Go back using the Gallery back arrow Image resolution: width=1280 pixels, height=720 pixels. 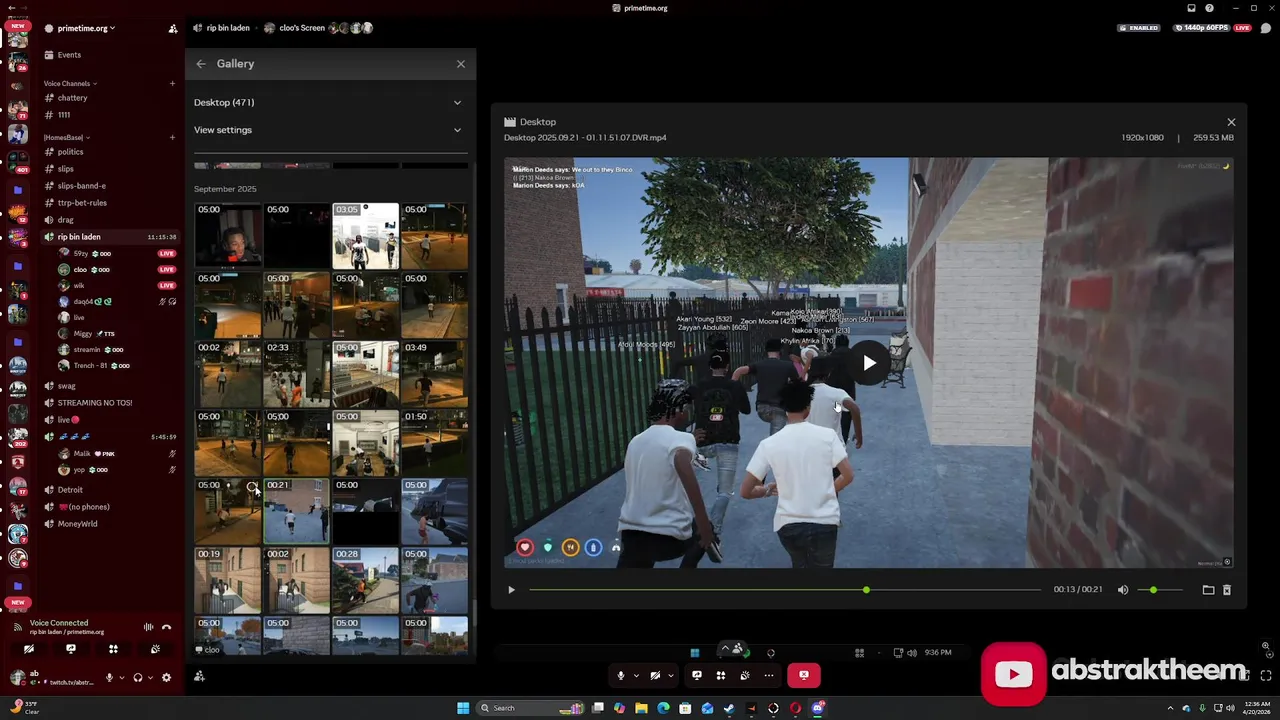(201, 64)
